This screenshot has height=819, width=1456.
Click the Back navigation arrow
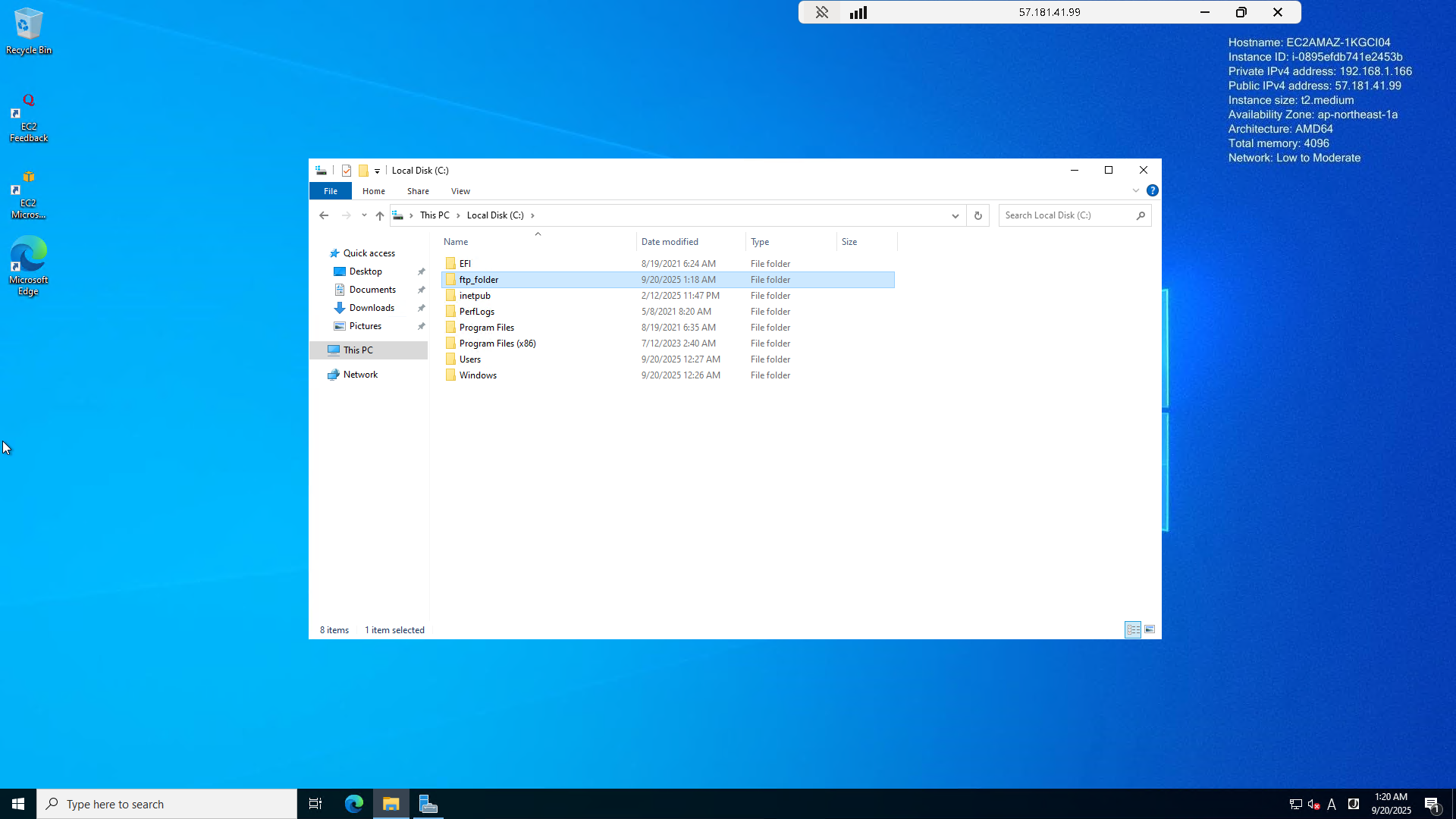[x=324, y=216]
